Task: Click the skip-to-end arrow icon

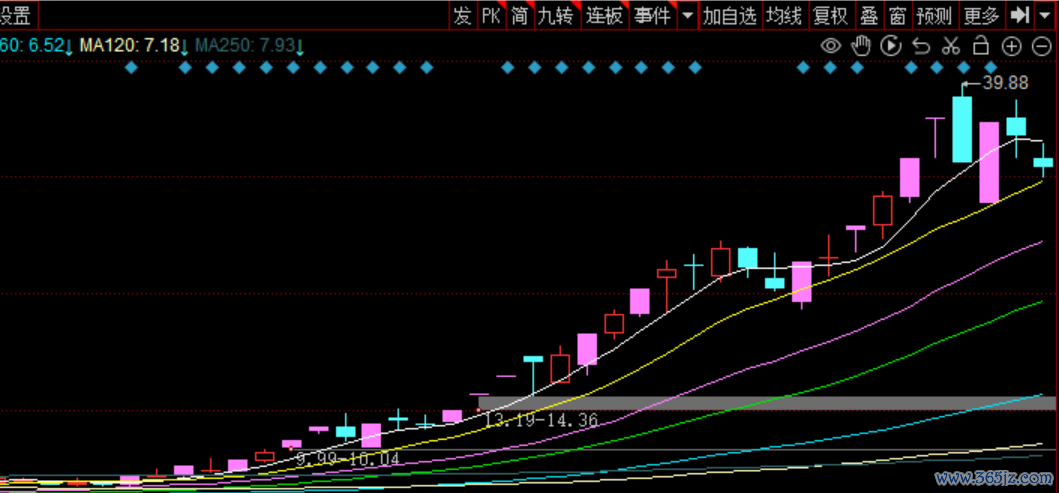Action: (x=1018, y=14)
